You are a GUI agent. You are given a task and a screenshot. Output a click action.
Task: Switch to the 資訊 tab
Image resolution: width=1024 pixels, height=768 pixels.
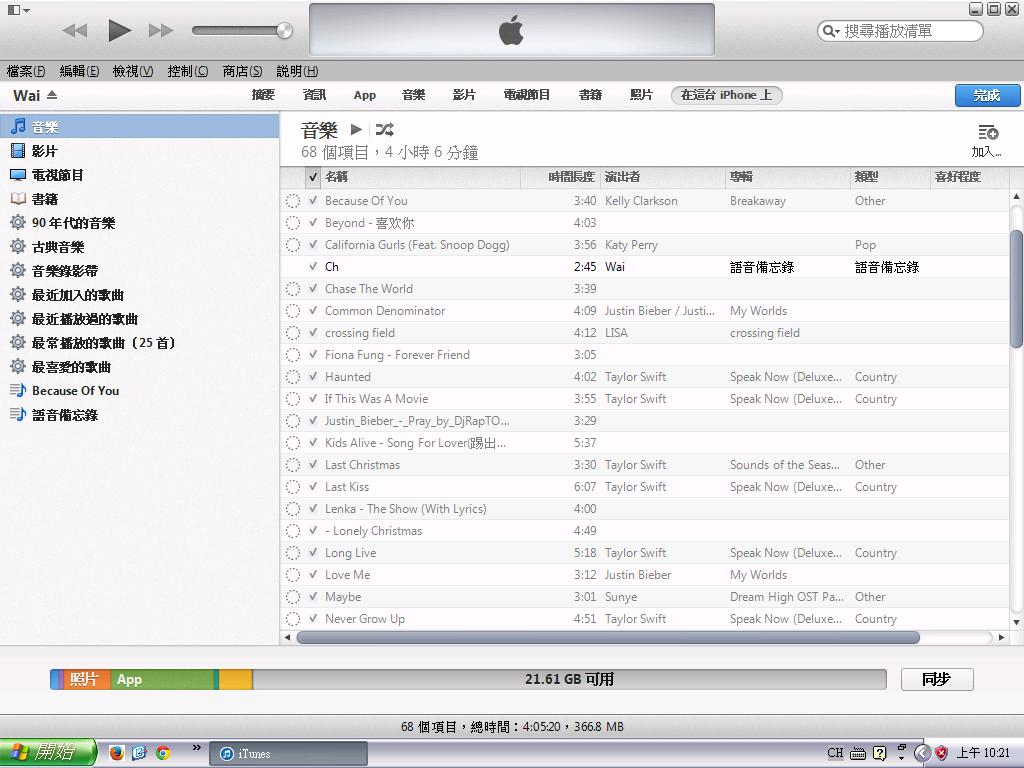coord(314,95)
